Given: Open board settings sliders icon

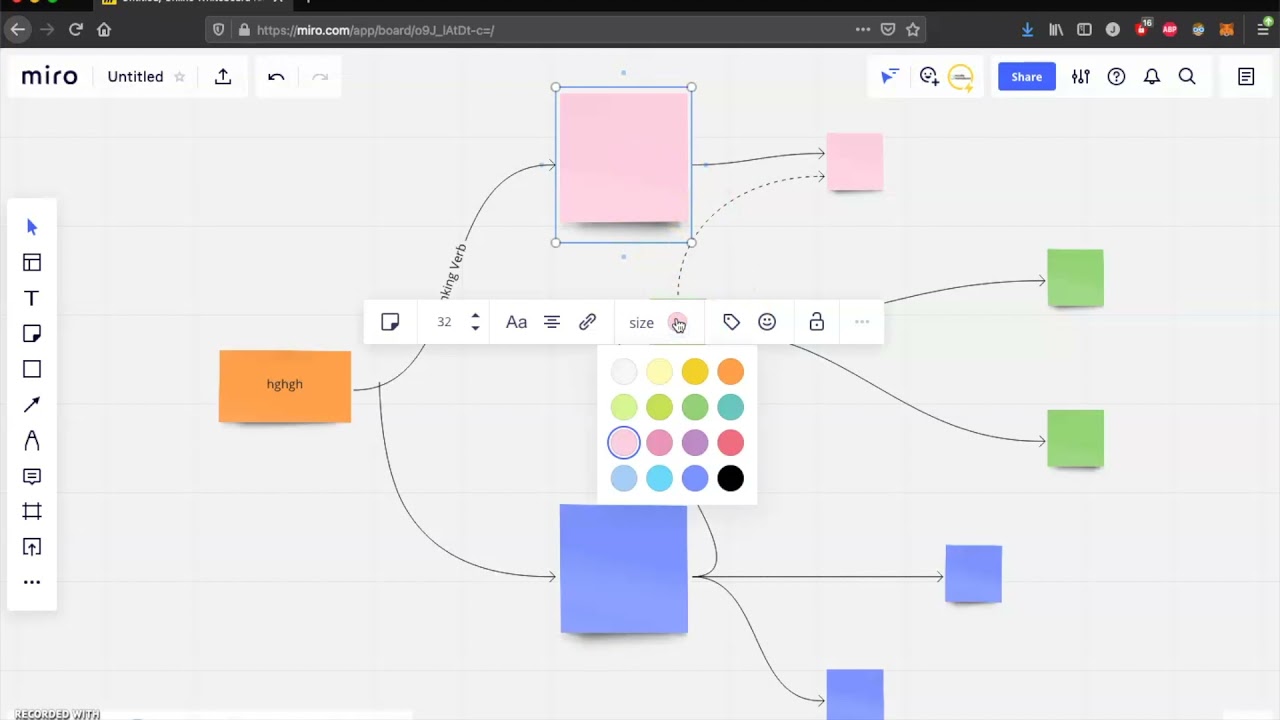Looking at the screenshot, I should coord(1081,77).
